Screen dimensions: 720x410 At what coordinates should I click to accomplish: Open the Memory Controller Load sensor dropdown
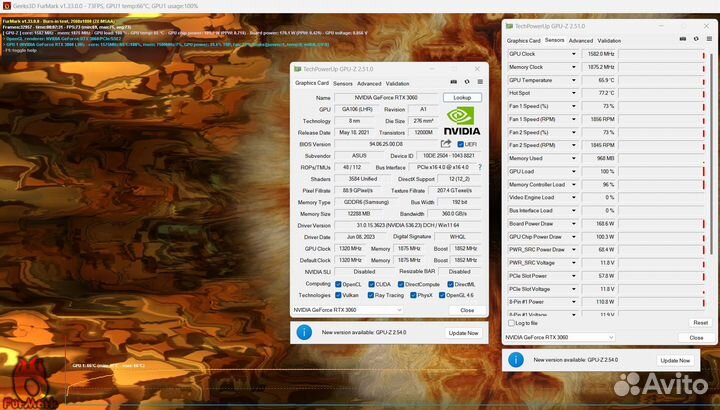pyautogui.click(x=574, y=185)
